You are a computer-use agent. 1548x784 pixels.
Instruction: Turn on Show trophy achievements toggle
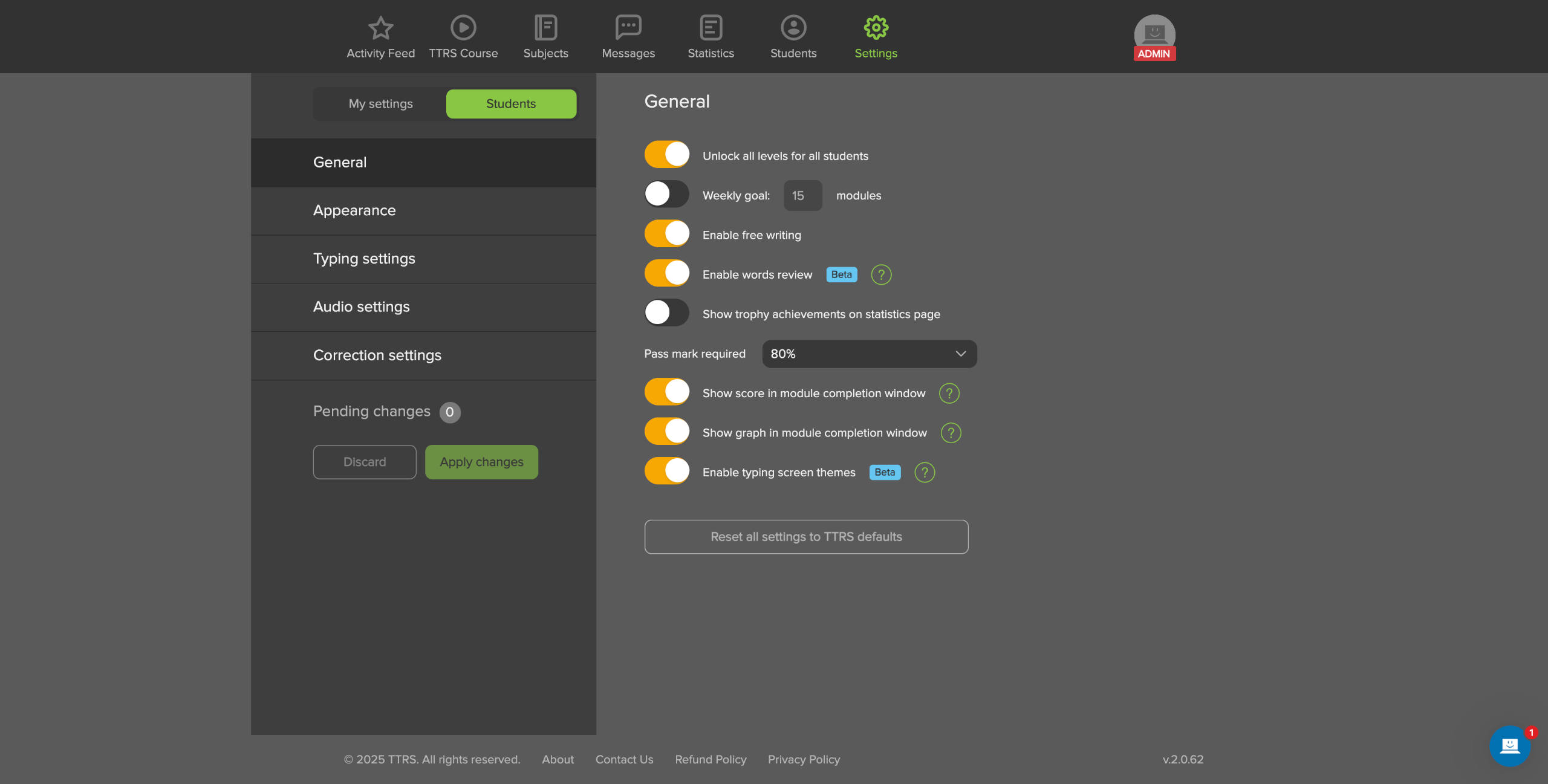[666, 313]
